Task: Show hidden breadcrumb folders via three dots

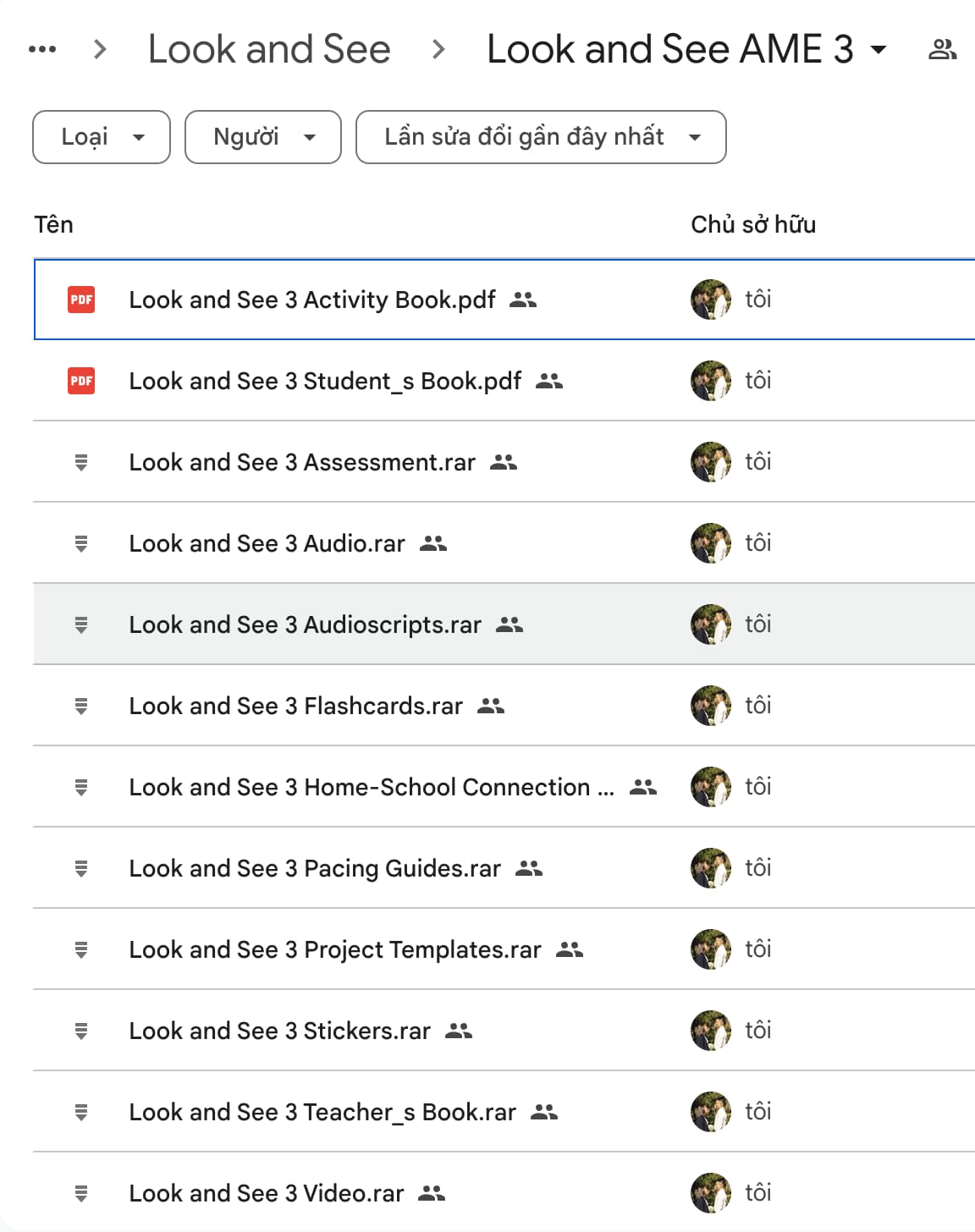Action: pos(42,49)
